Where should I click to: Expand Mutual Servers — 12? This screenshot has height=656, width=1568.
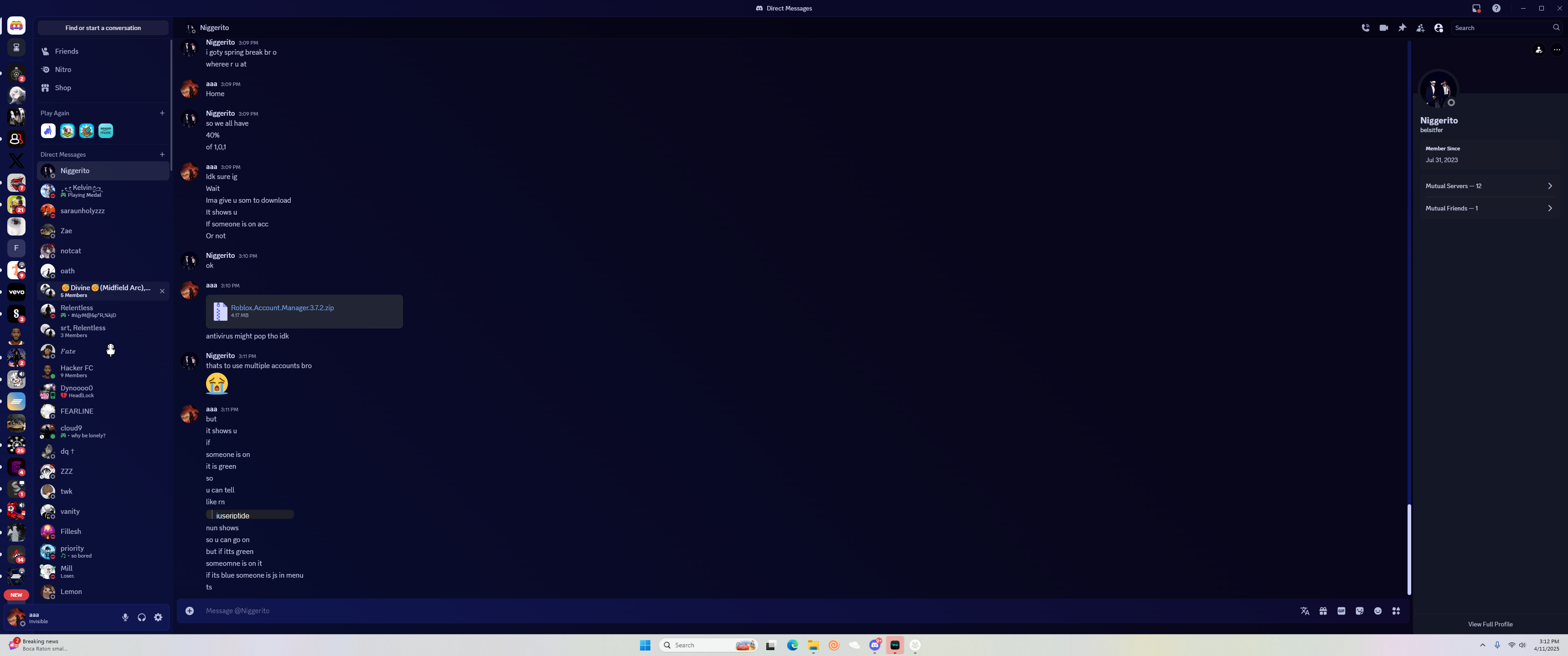[x=1489, y=186]
